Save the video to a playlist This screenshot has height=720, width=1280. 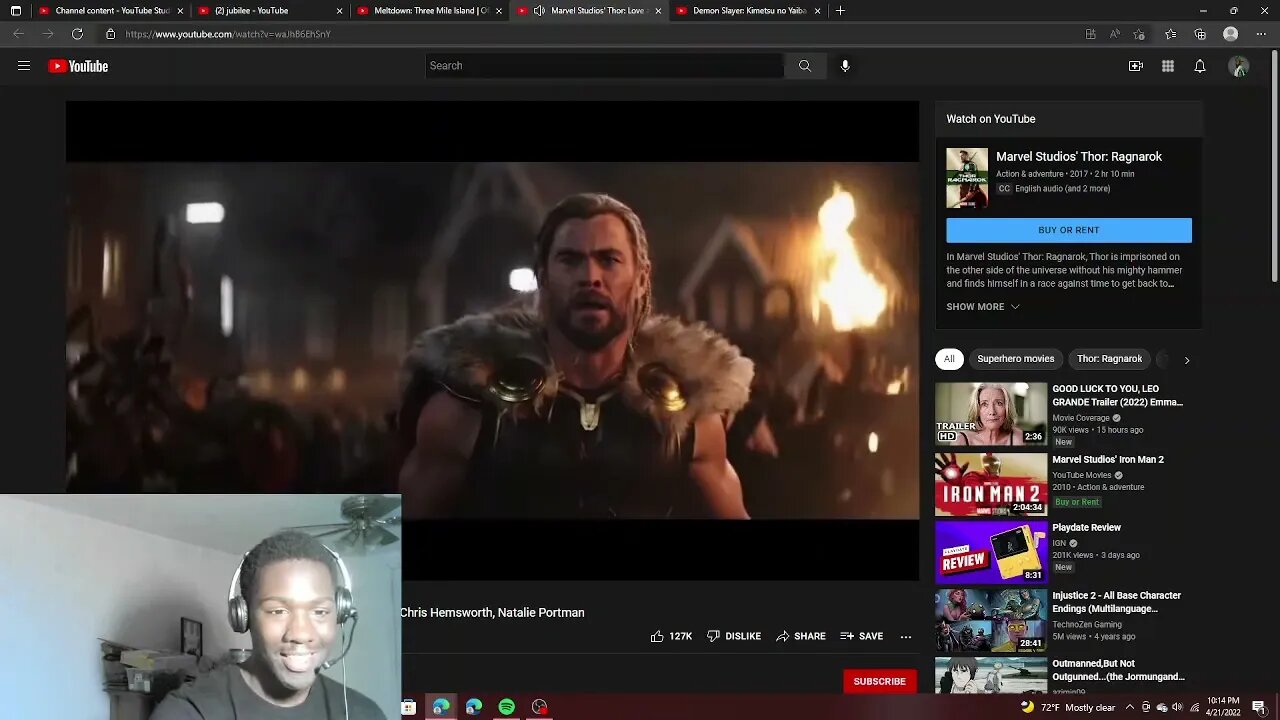[862, 636]
